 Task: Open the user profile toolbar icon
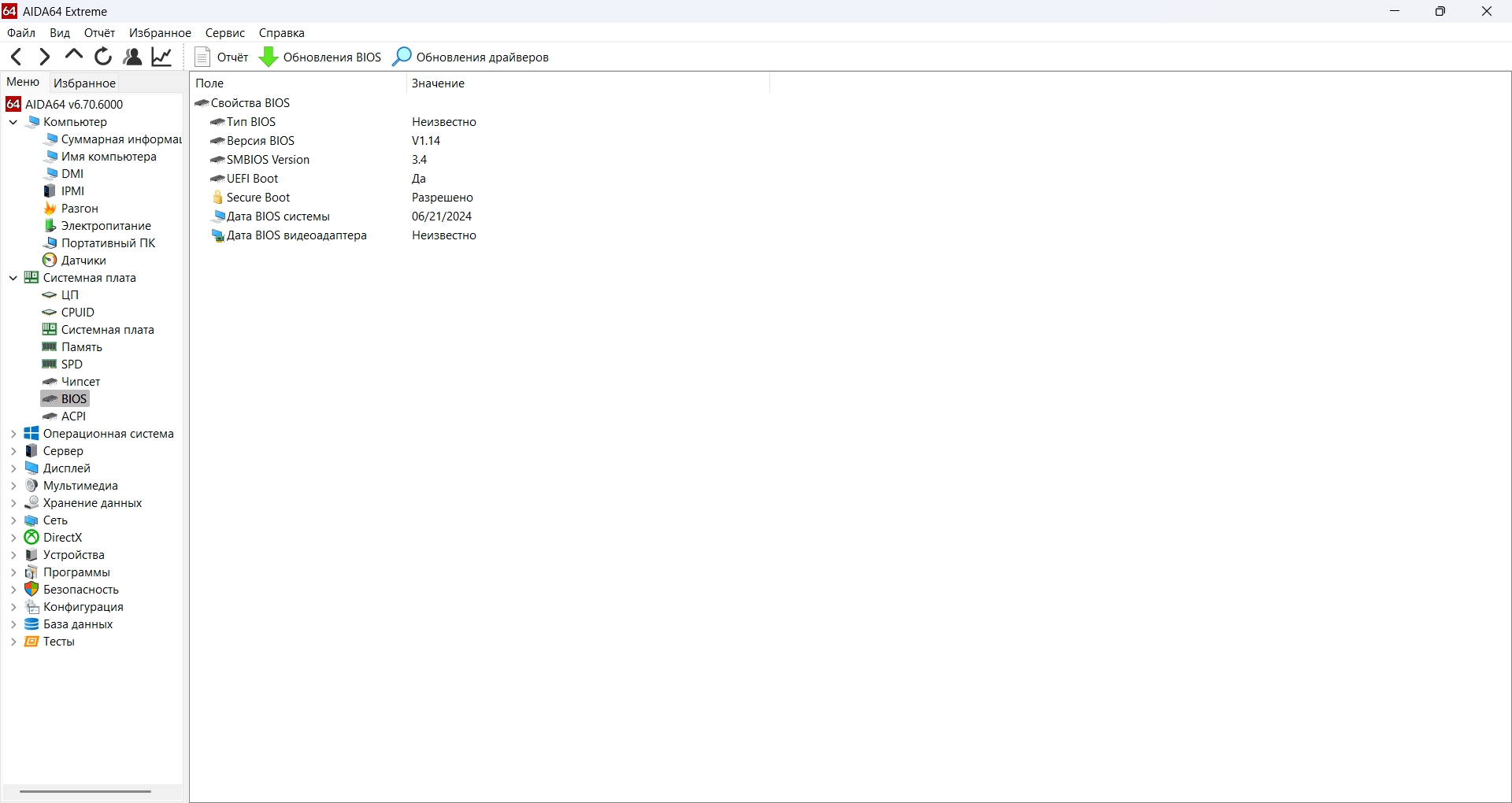pos(133,57)
